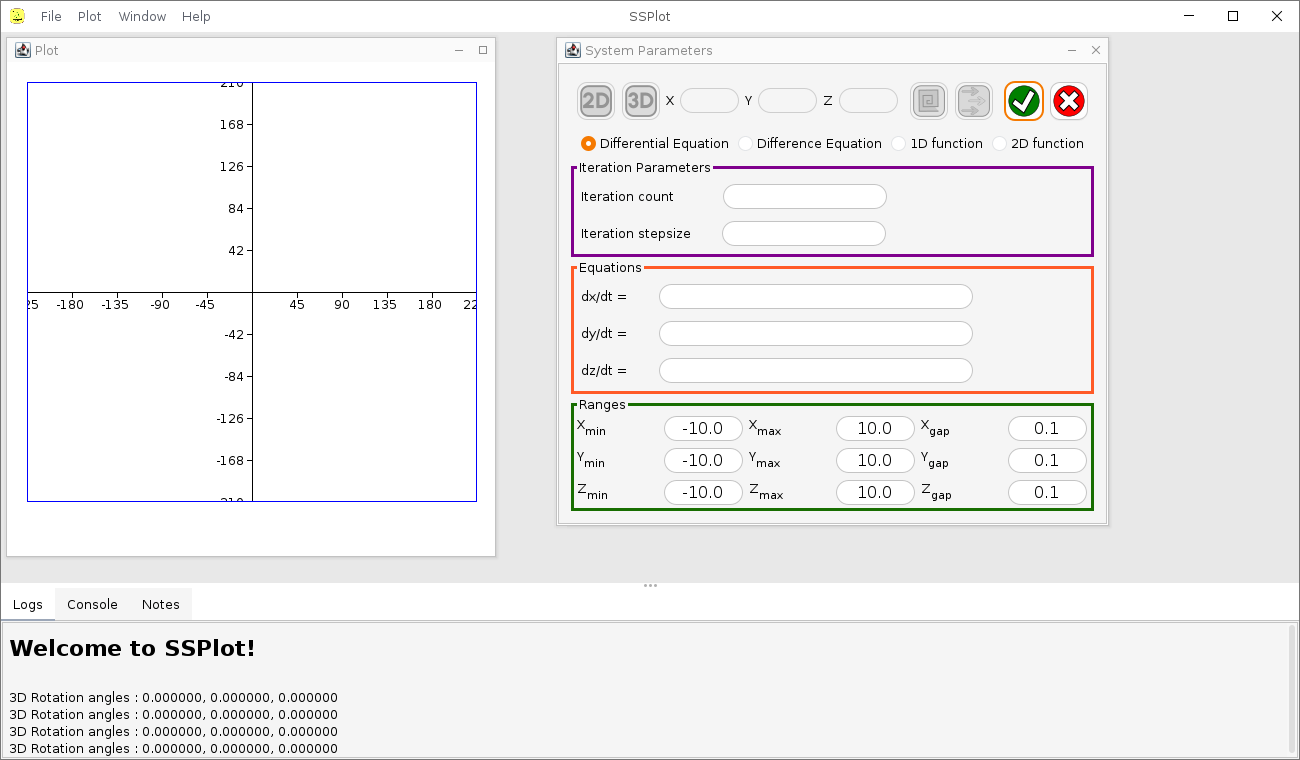
Task: Select the 2D function option
Action: (1038, 143)
